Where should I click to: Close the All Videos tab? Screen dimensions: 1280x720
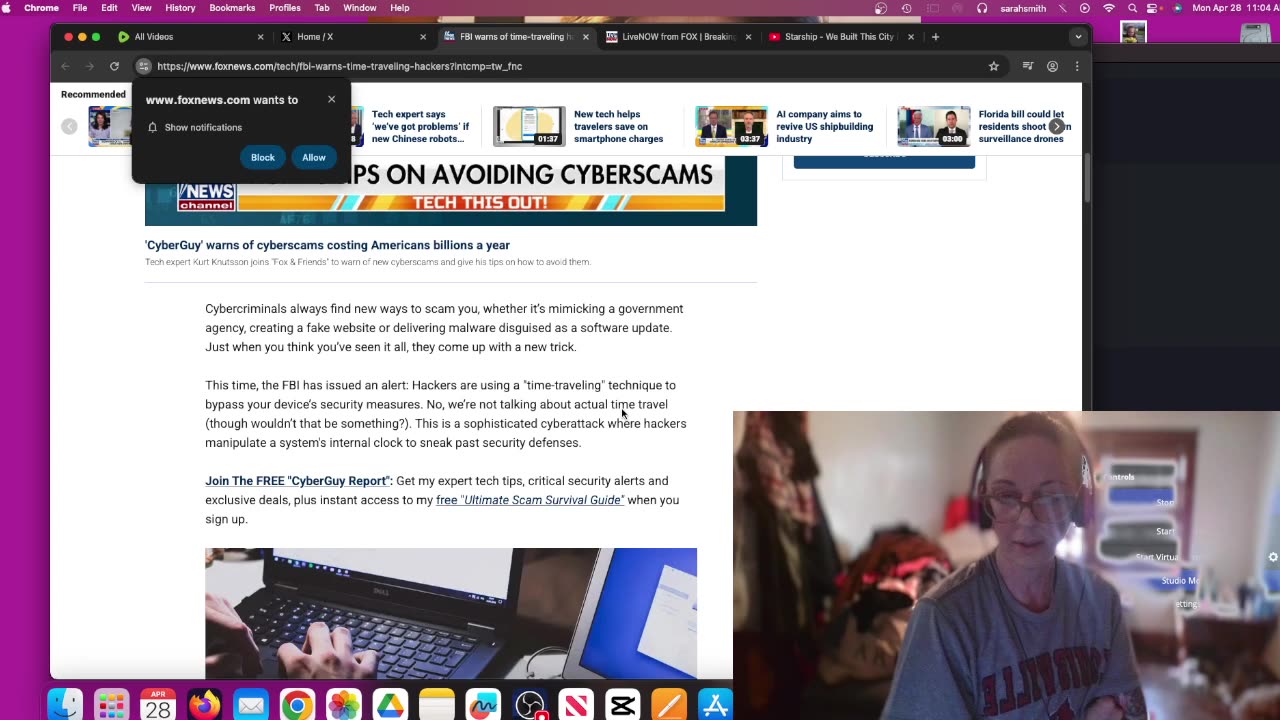261,37
